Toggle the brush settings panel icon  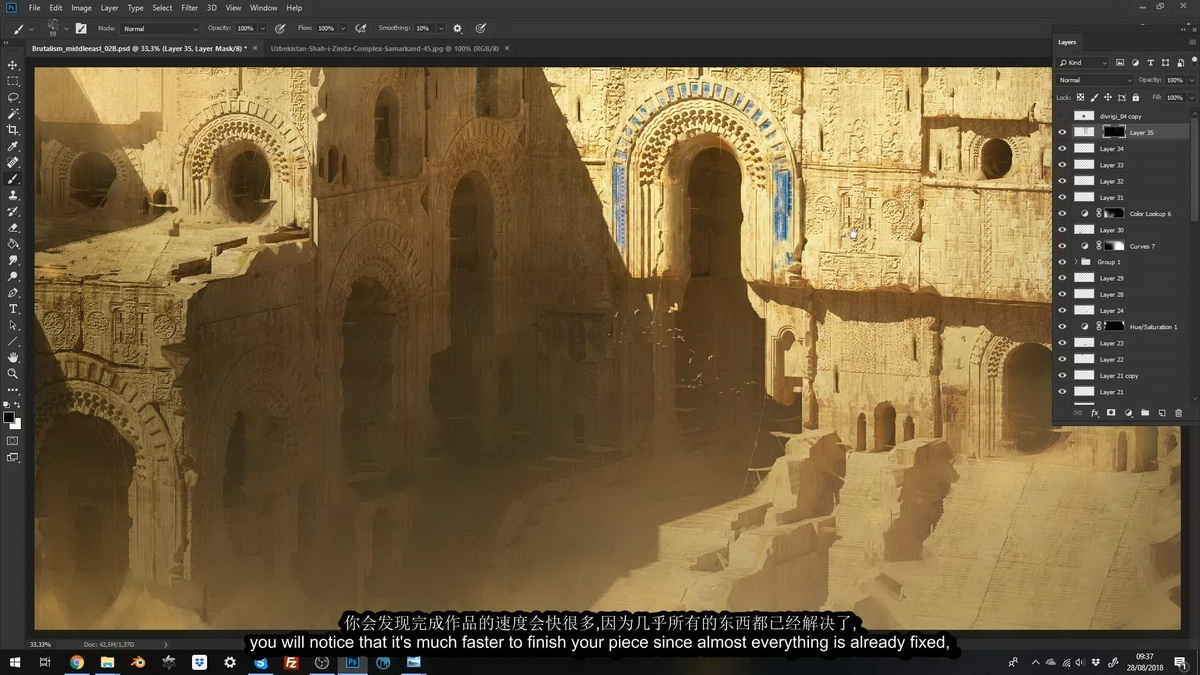pyautogui.click(x=81, y=28)
